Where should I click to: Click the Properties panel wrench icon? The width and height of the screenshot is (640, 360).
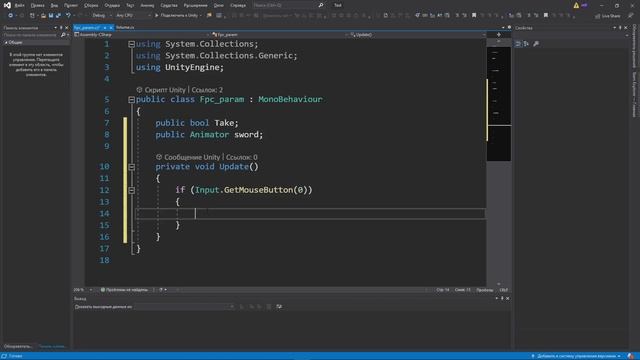[x=536, y=44]
